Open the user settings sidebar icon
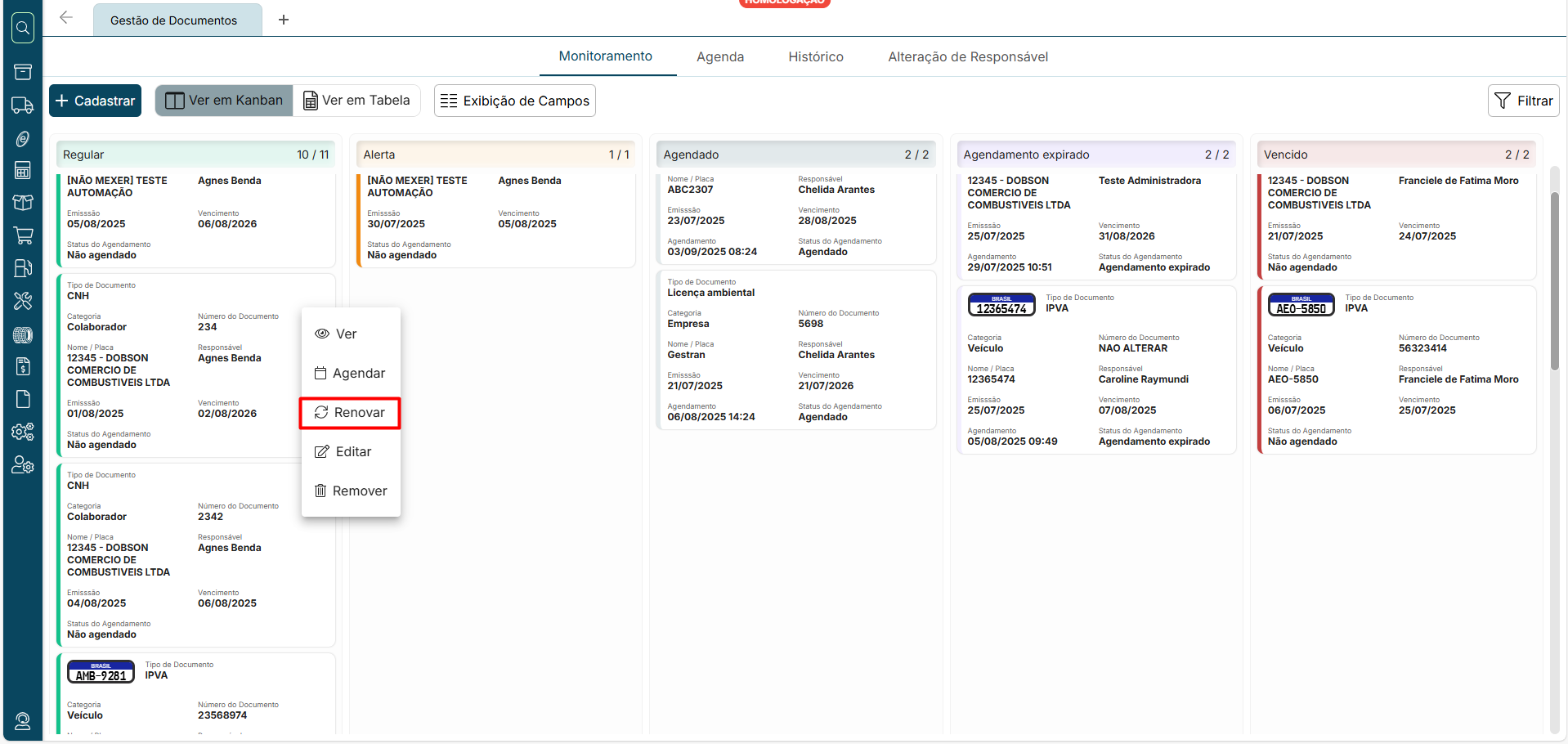 [x=23, y=464]
